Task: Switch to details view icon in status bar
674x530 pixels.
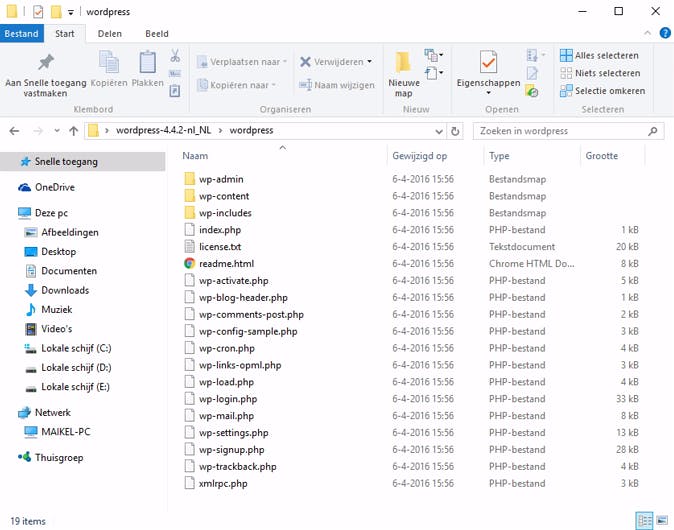Action: [644, 521]
